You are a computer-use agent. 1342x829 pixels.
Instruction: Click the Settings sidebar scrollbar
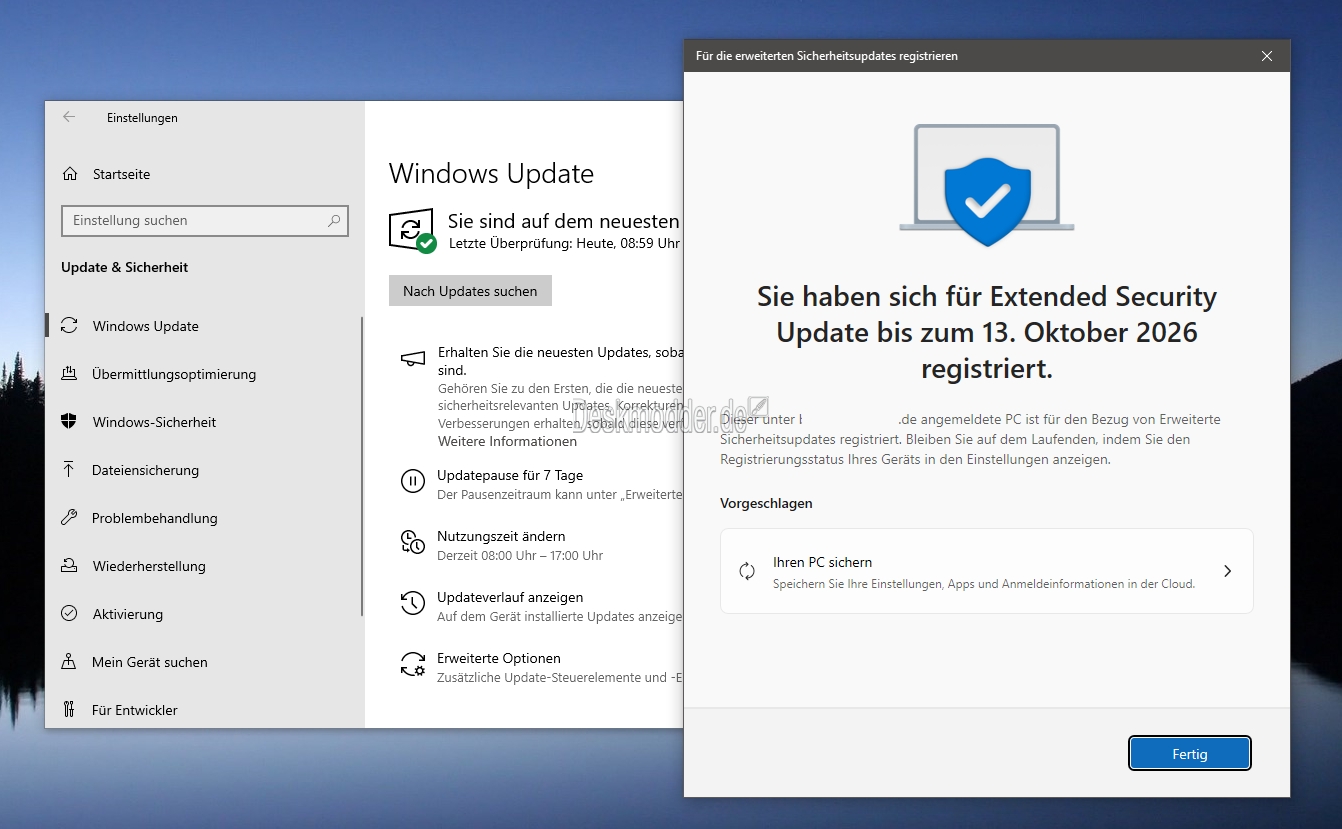click(x=361, y=466)
